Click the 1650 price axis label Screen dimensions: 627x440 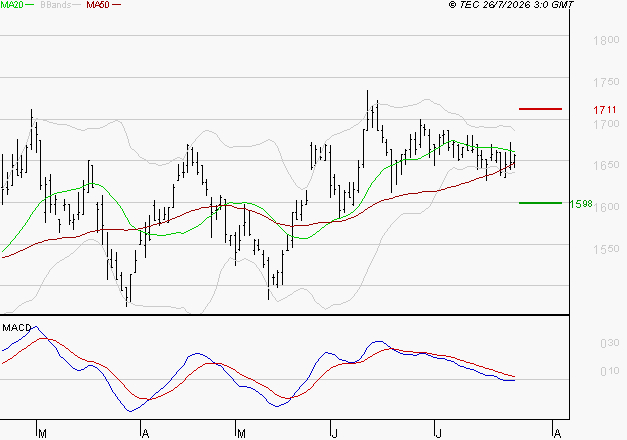tap(606, 165)
